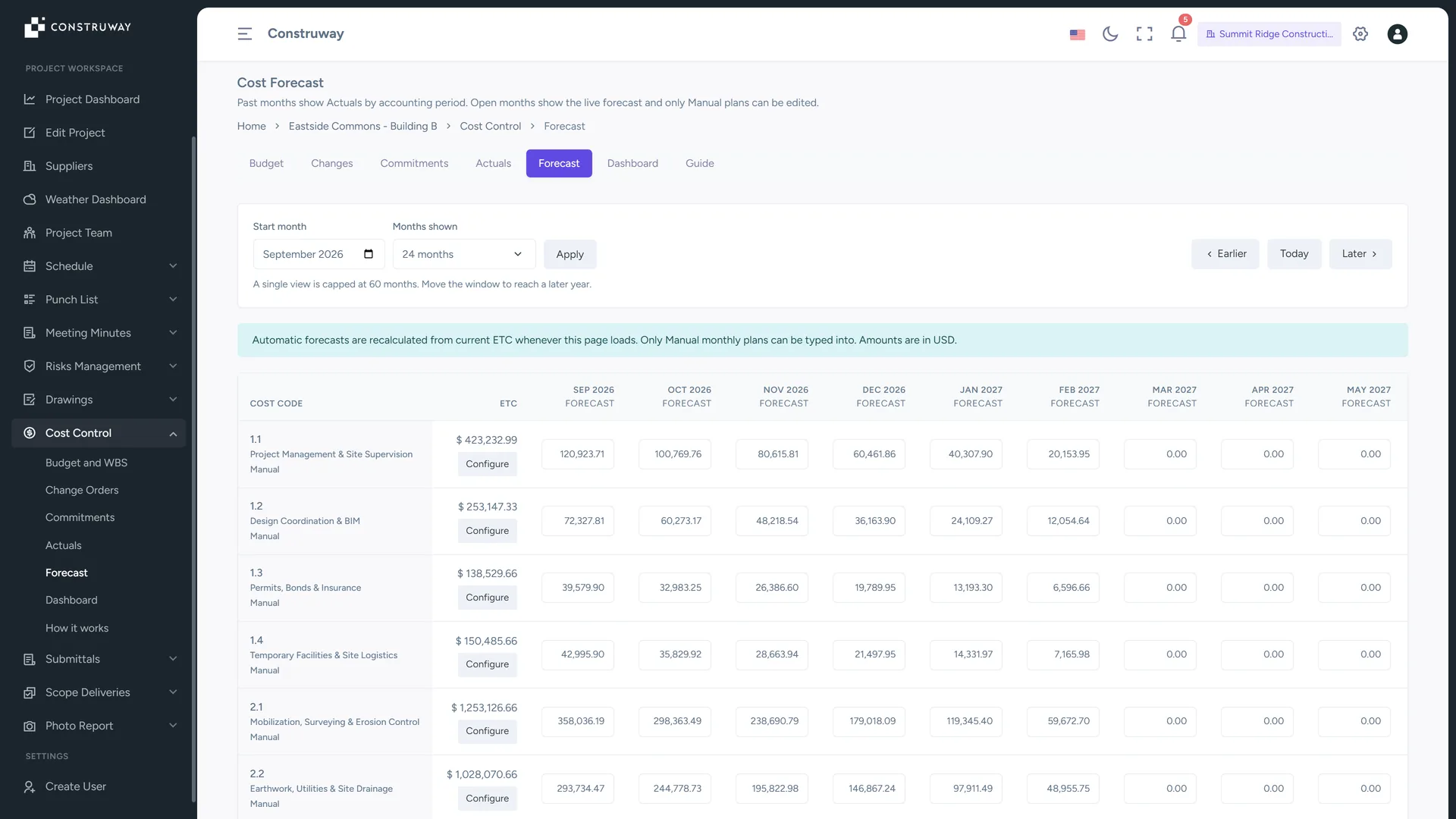
Task: Click the Later button
Action: coord(1360,254)
